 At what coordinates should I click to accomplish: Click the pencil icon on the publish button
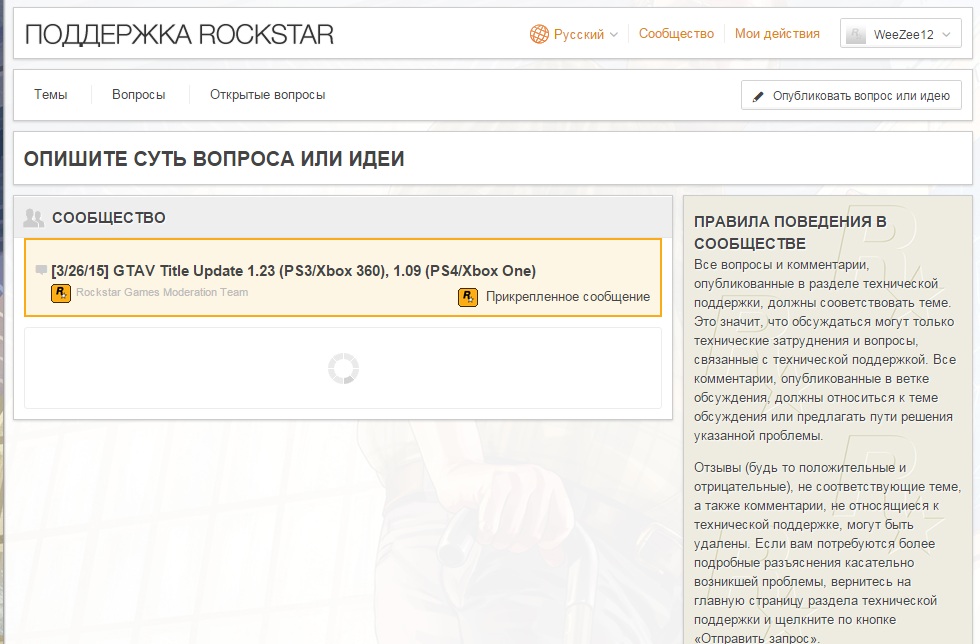point(758,96)
